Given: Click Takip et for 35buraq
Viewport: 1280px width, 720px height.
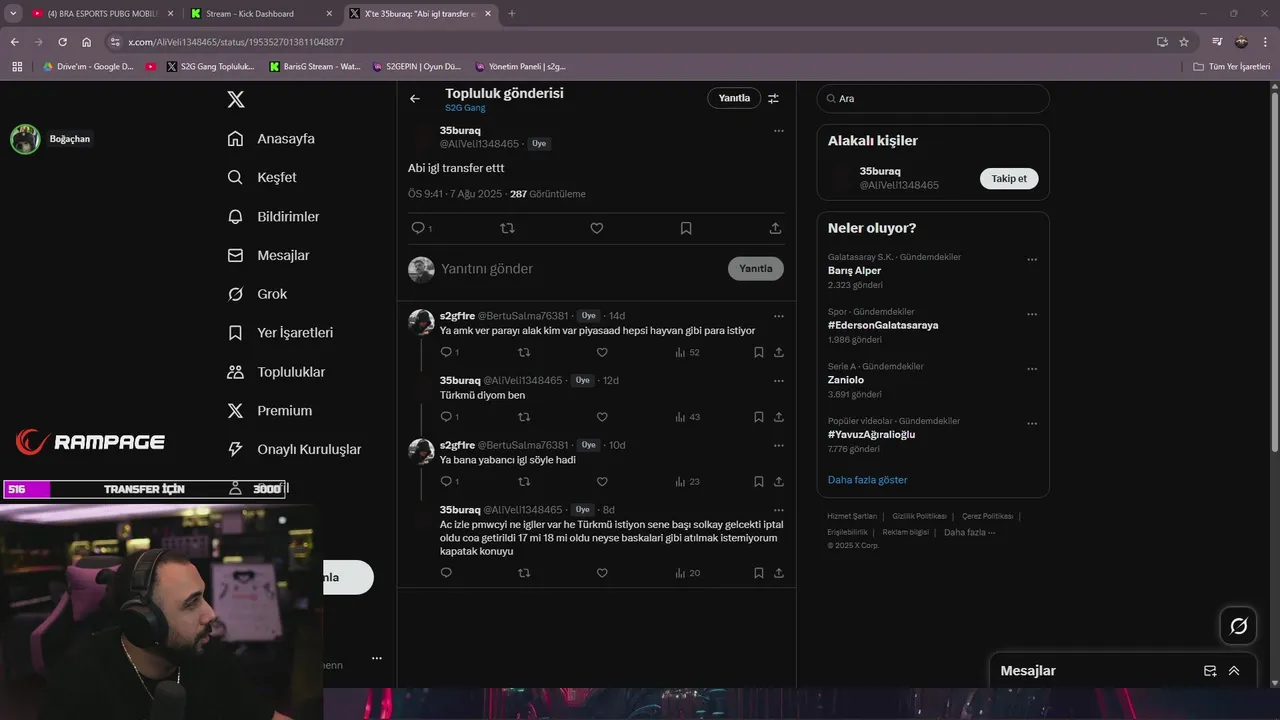Looking at the screenshot, I should point(1009,178).
